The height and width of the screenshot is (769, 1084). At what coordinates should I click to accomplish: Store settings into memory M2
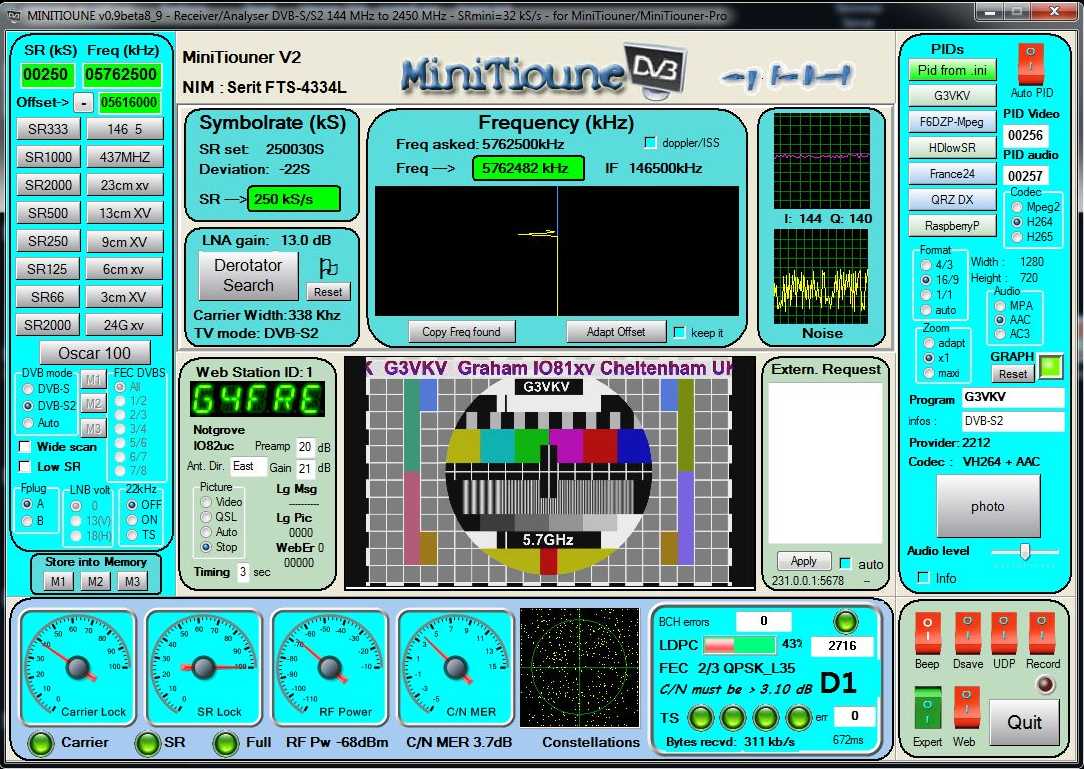click(95, 582)
